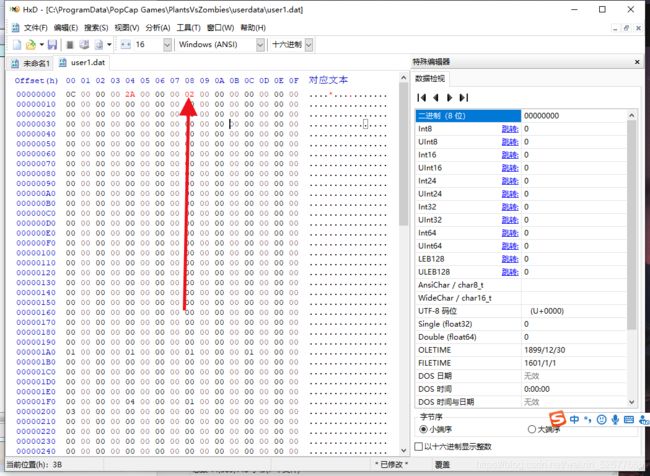The image size is (650, 476).
Task: Click 跳转 link in LEB128 row
Action: (x=510, y=259)
